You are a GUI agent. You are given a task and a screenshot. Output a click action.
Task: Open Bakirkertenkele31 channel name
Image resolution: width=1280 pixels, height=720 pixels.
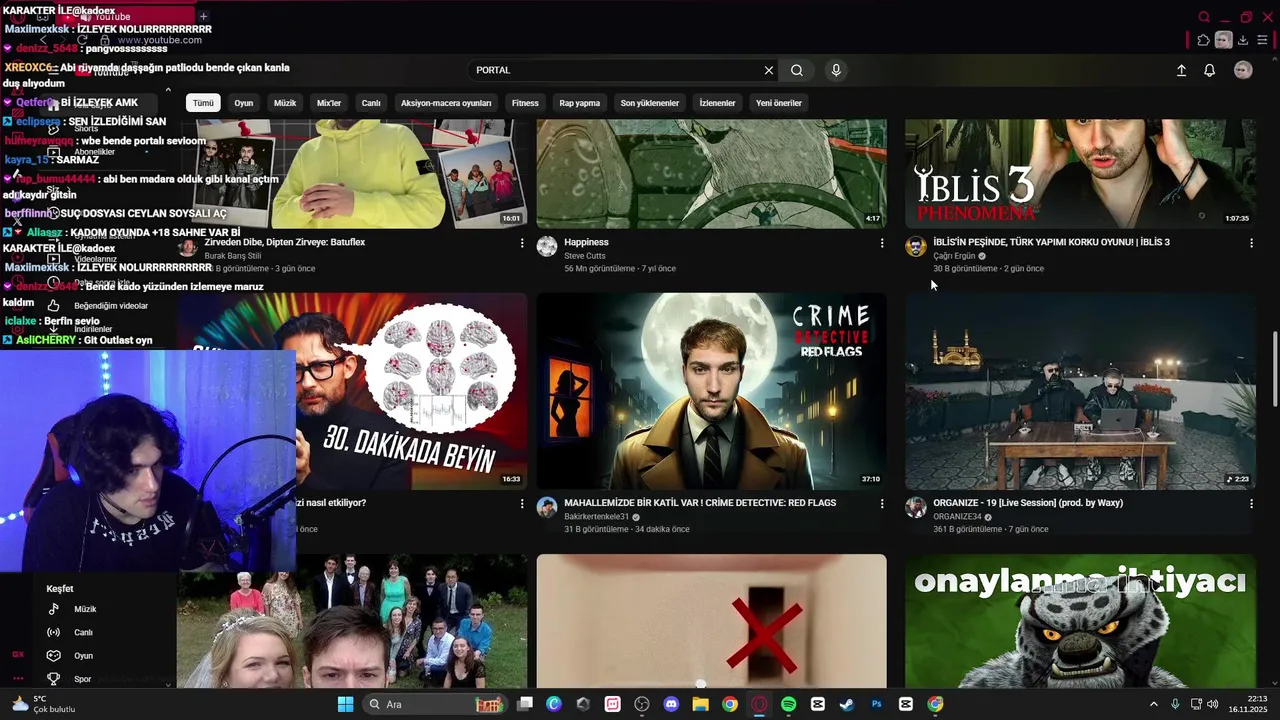(596, 517)
